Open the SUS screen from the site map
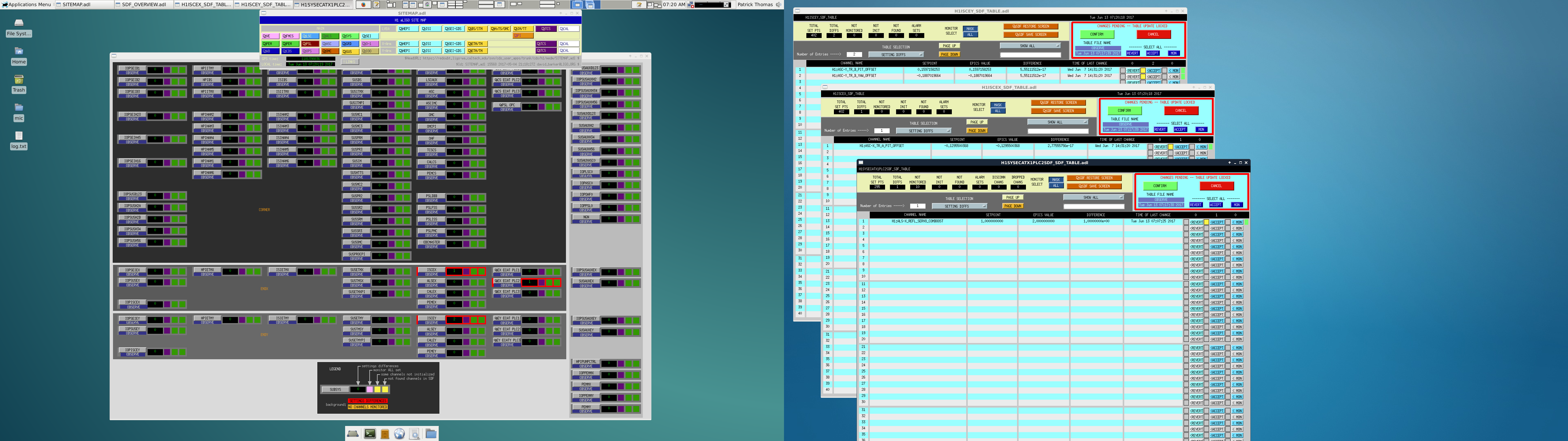 tap(351, 52)
